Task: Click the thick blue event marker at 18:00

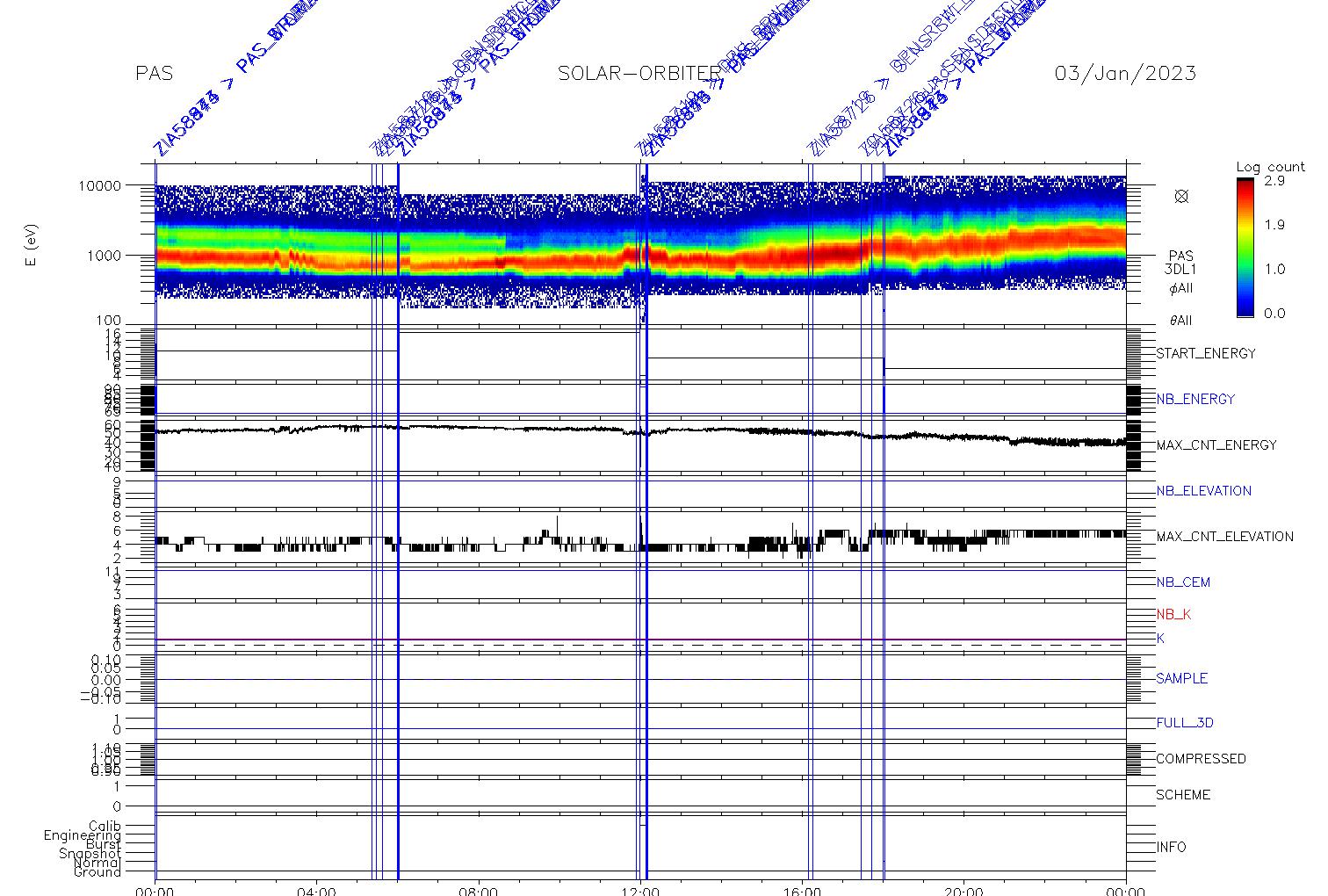Action: [884, 520]
